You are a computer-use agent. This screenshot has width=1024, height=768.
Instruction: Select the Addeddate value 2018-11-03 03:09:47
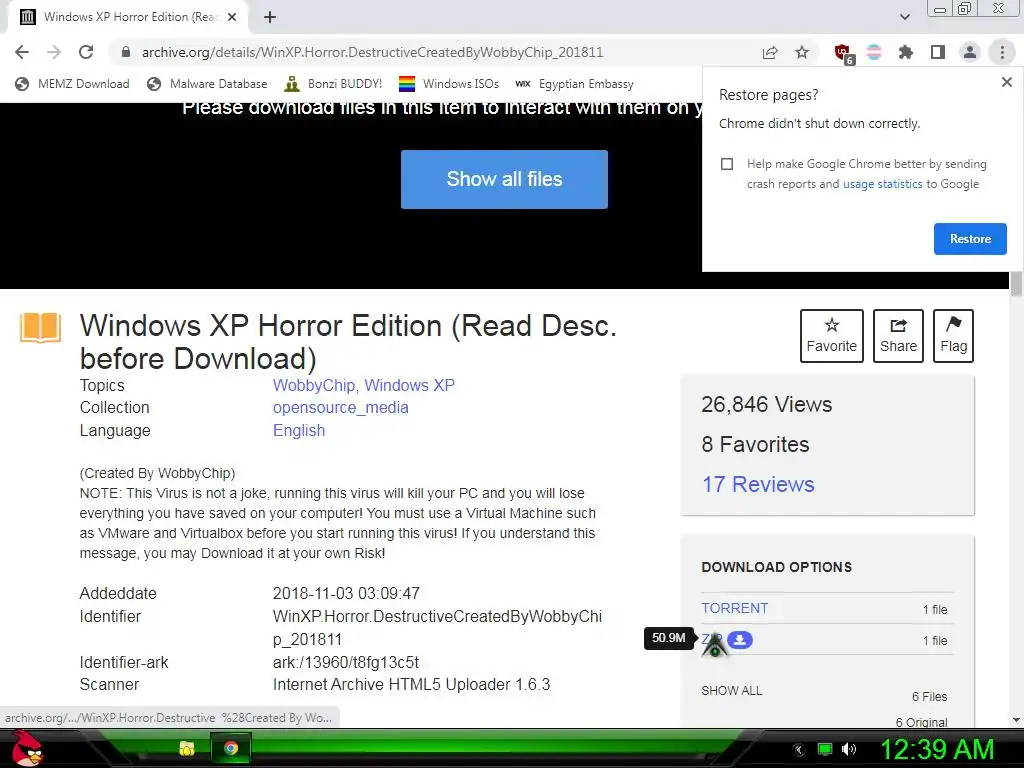(x=346, y=594)
